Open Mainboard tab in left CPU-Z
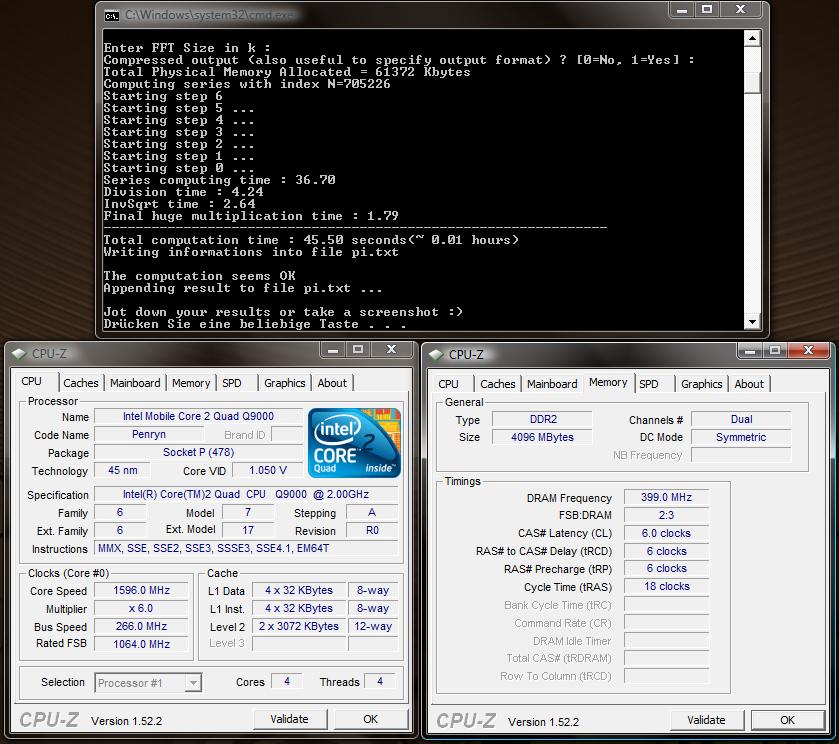This screenshot has width=839, height=744. point(135,383)
